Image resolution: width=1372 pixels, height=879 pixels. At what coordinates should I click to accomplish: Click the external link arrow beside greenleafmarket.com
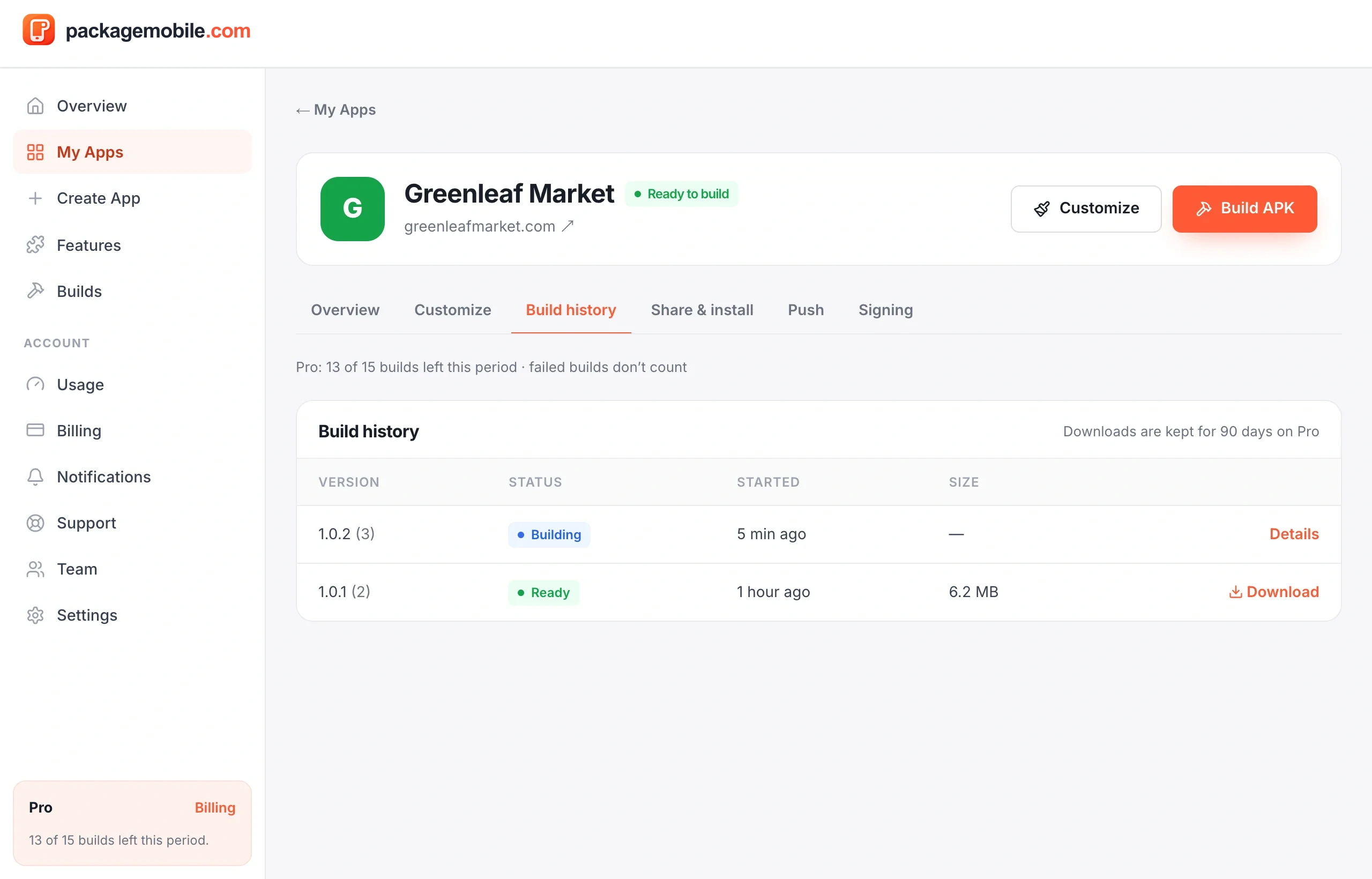(568, 227)
